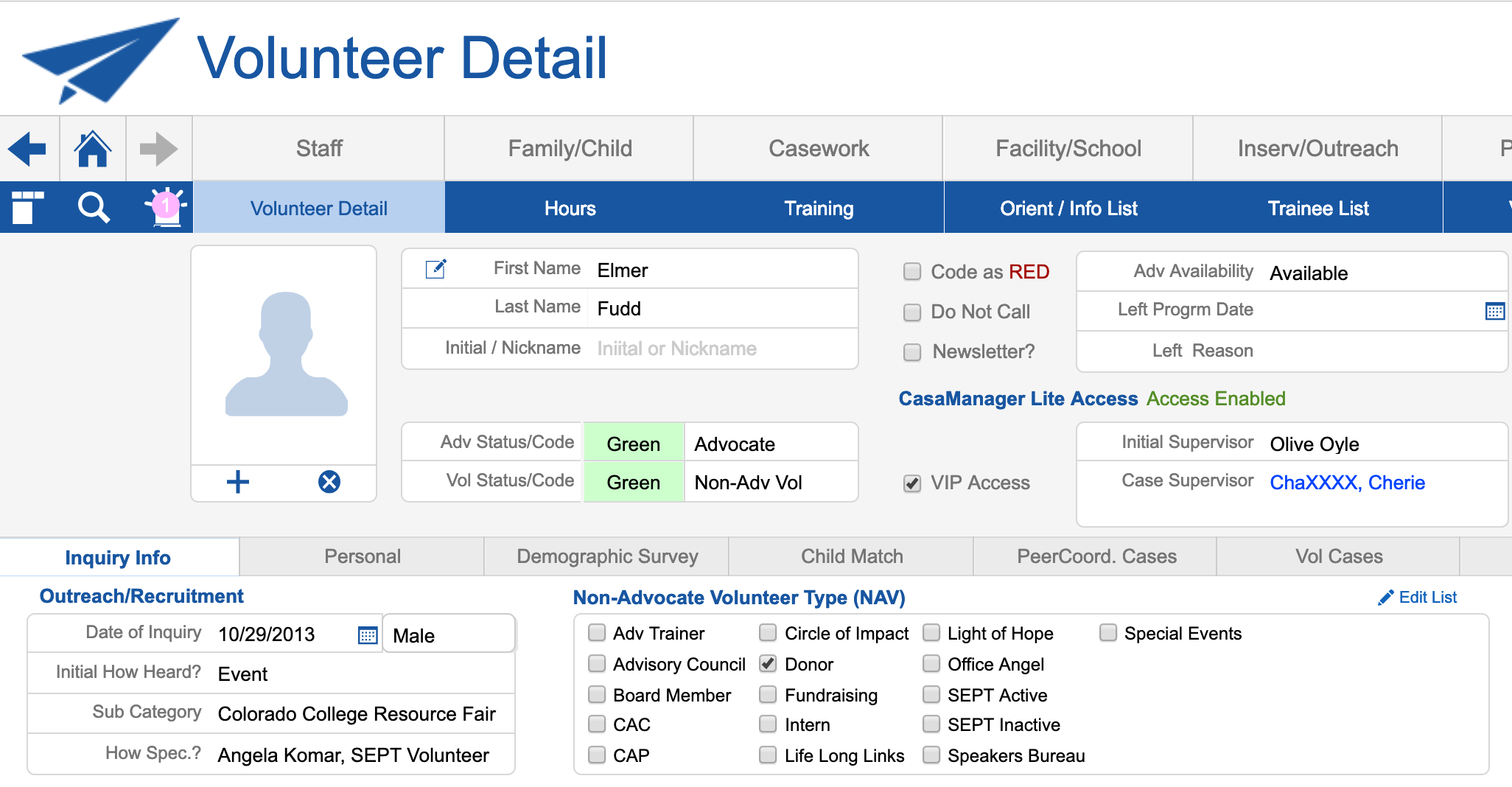Click the edit name pencil icon

[435, 269]
